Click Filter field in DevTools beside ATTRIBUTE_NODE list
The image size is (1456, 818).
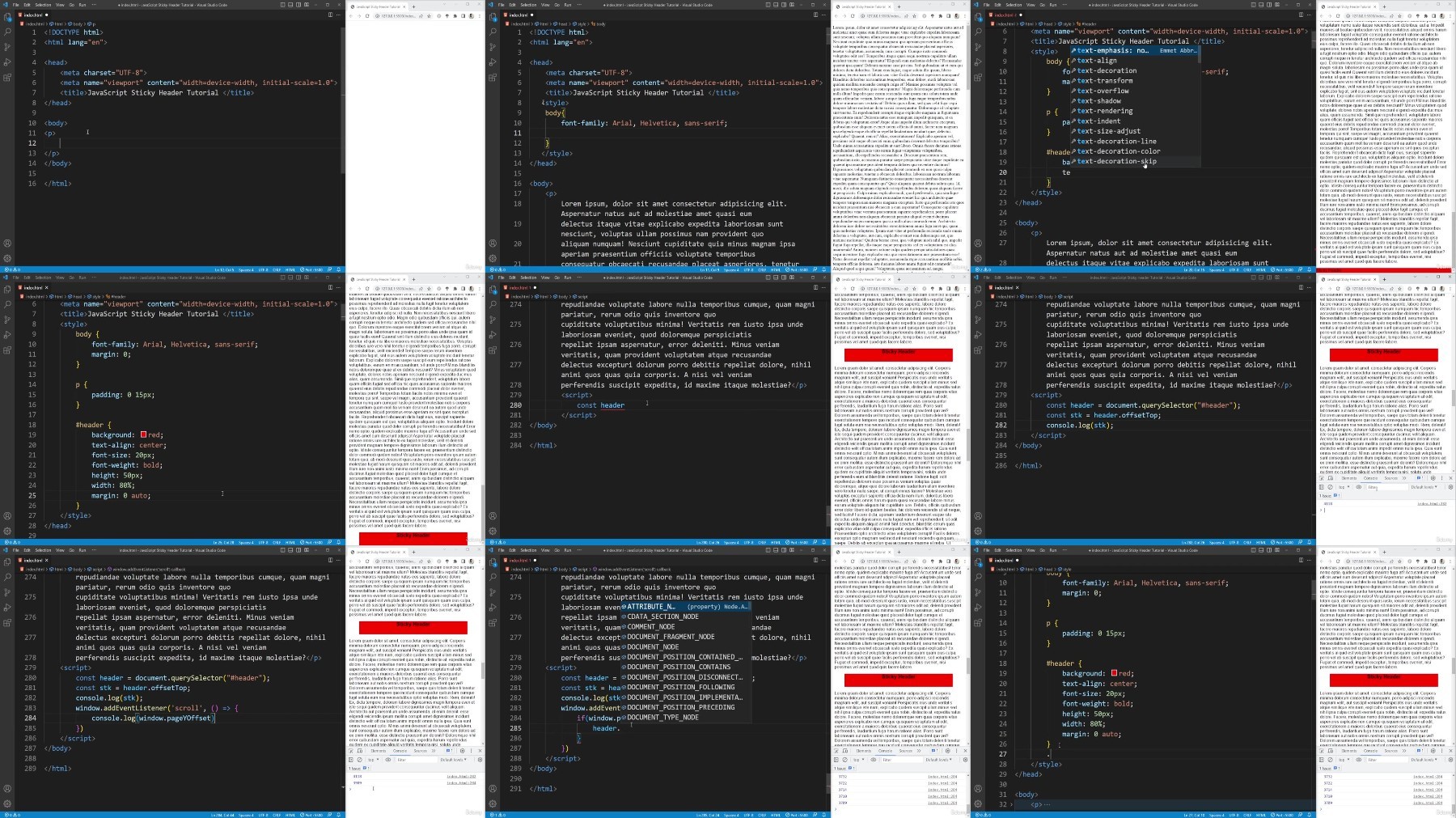[x=902, y=760]
